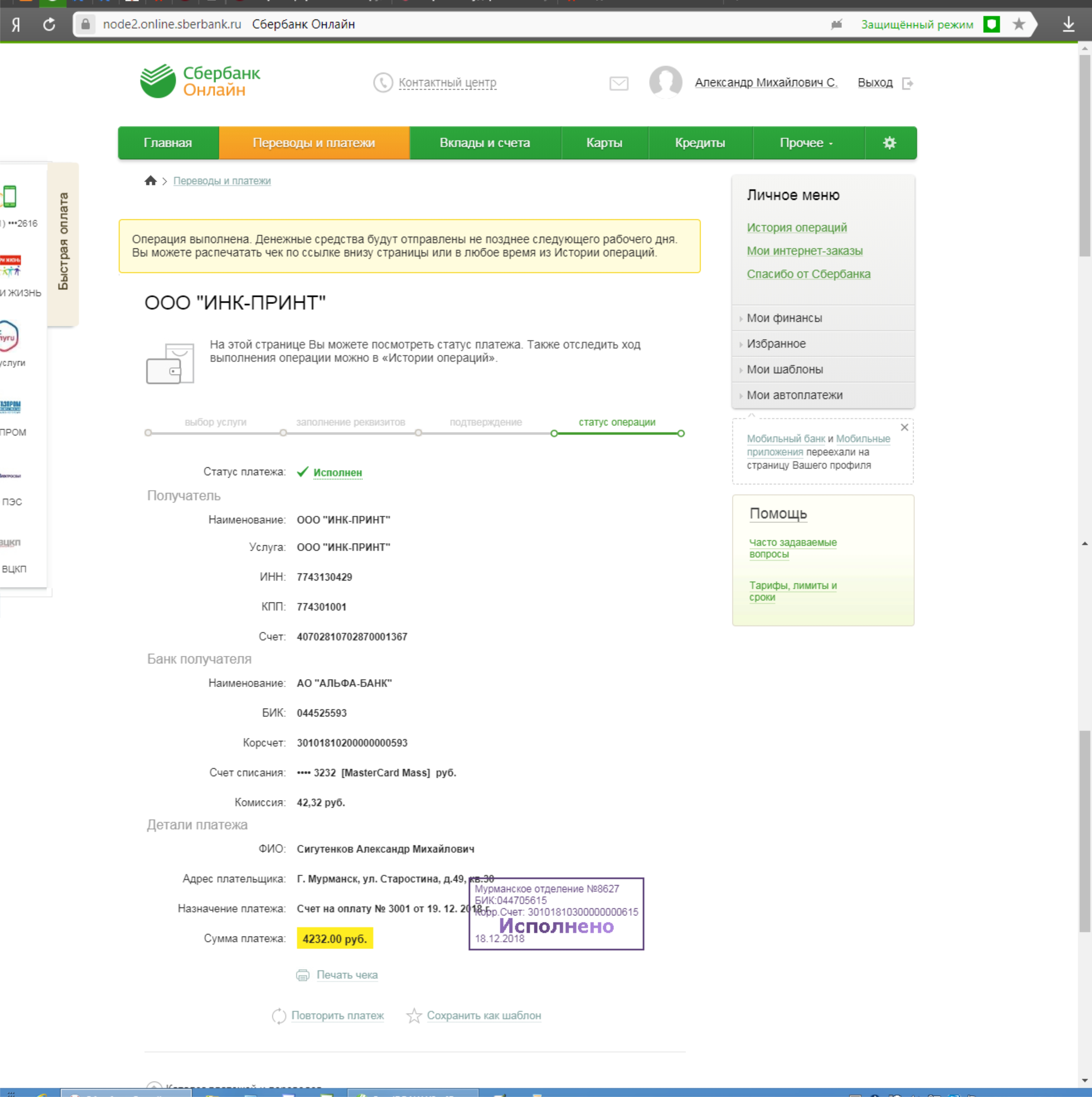Open the mail envelope icon
1092x1097 pixels.
point(619,84)
